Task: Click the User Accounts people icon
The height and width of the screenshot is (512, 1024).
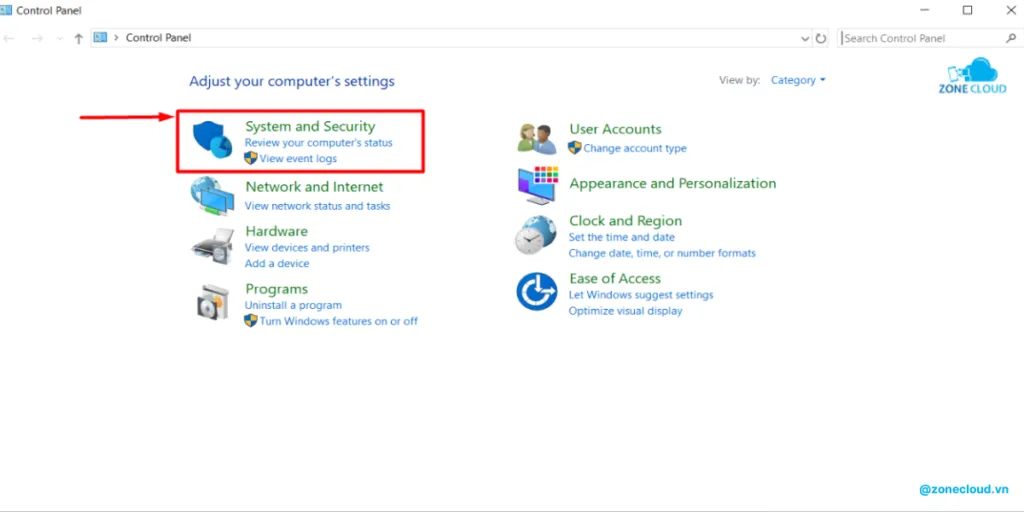Action: click(x=536, y=138)
